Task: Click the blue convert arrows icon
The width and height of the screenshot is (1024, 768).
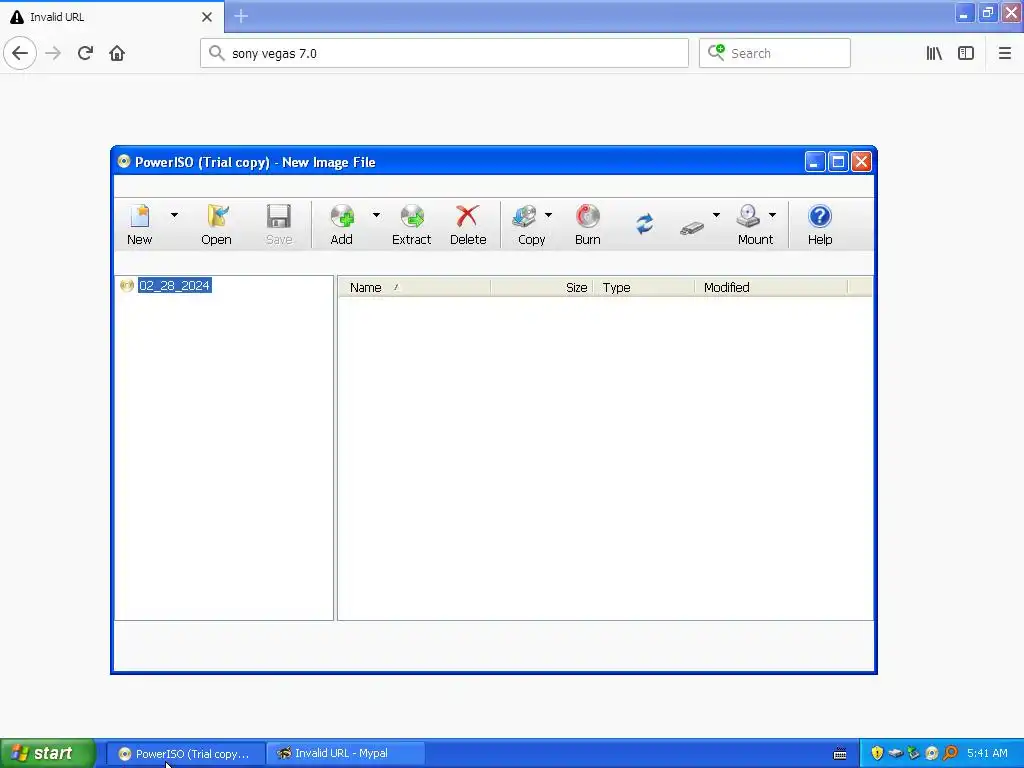Action: (x=645, y=224)
